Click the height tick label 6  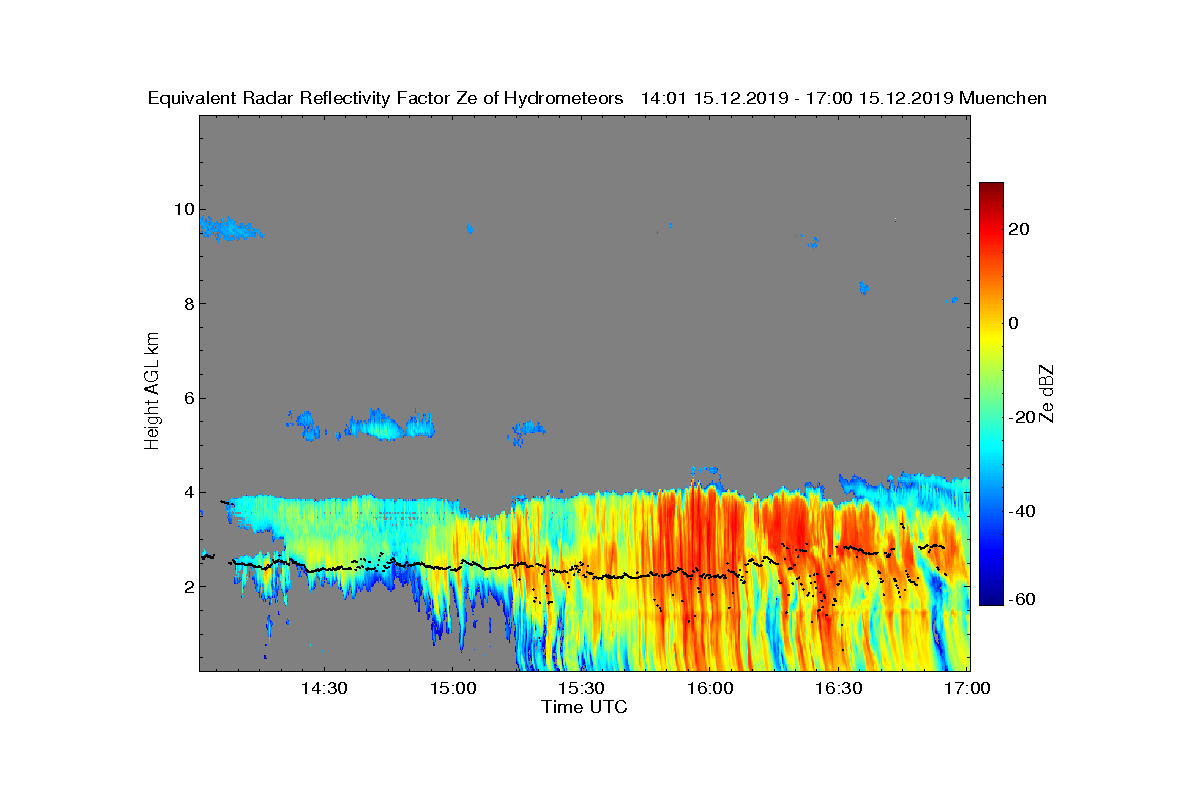click(188, 398)
